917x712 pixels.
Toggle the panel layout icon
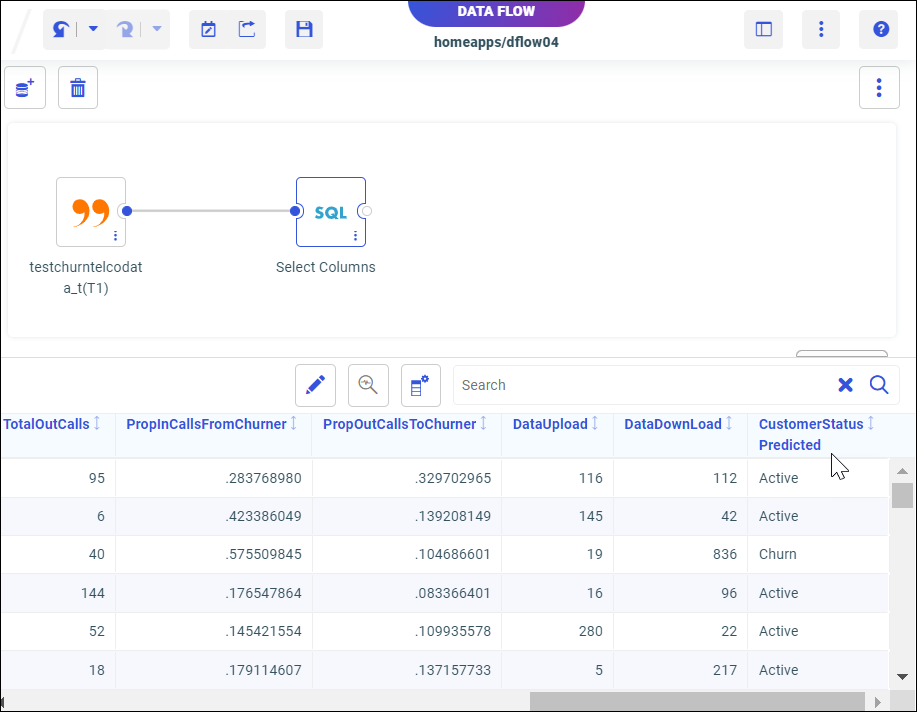click(763, 29)
